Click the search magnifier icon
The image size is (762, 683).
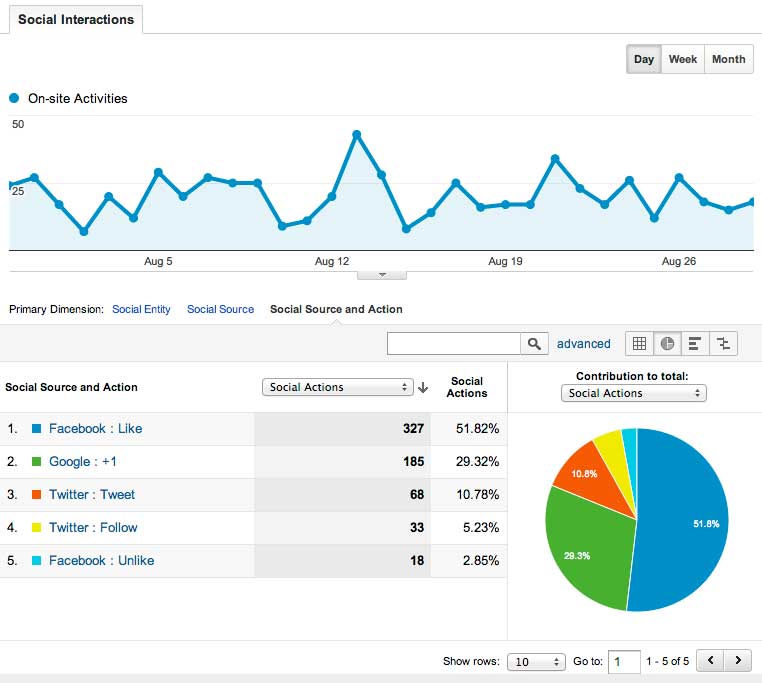535,343
